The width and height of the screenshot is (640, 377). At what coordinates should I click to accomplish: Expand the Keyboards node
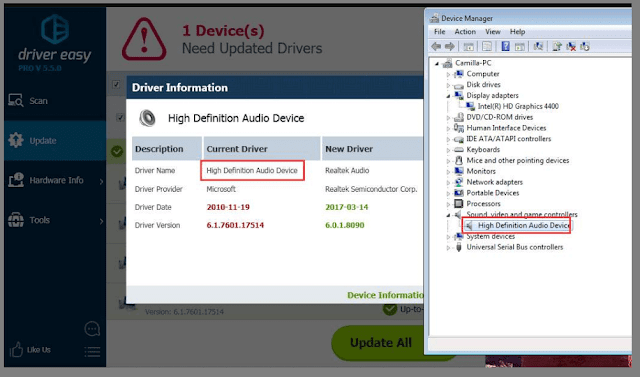(x=448, y=150)
